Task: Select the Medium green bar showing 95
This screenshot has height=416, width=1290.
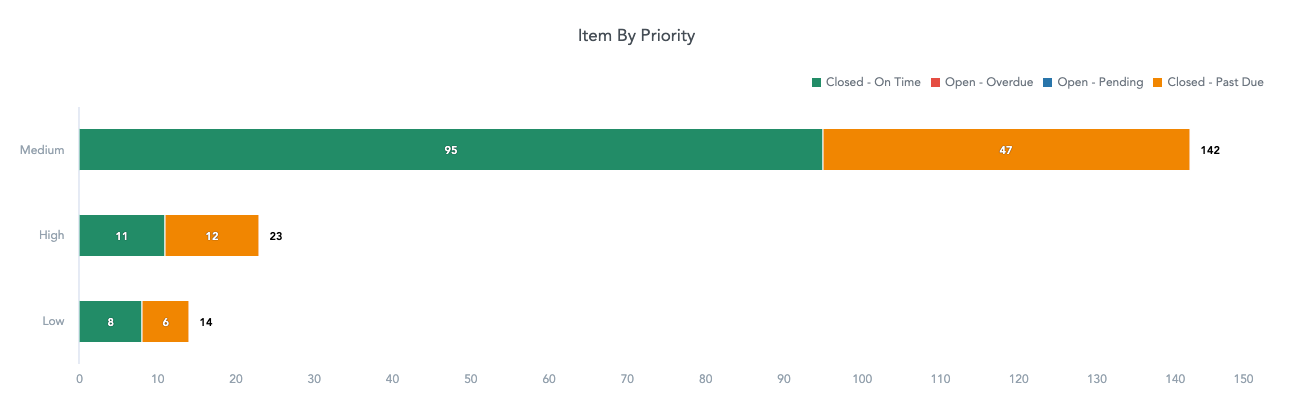Action: (x=451, y=150)
